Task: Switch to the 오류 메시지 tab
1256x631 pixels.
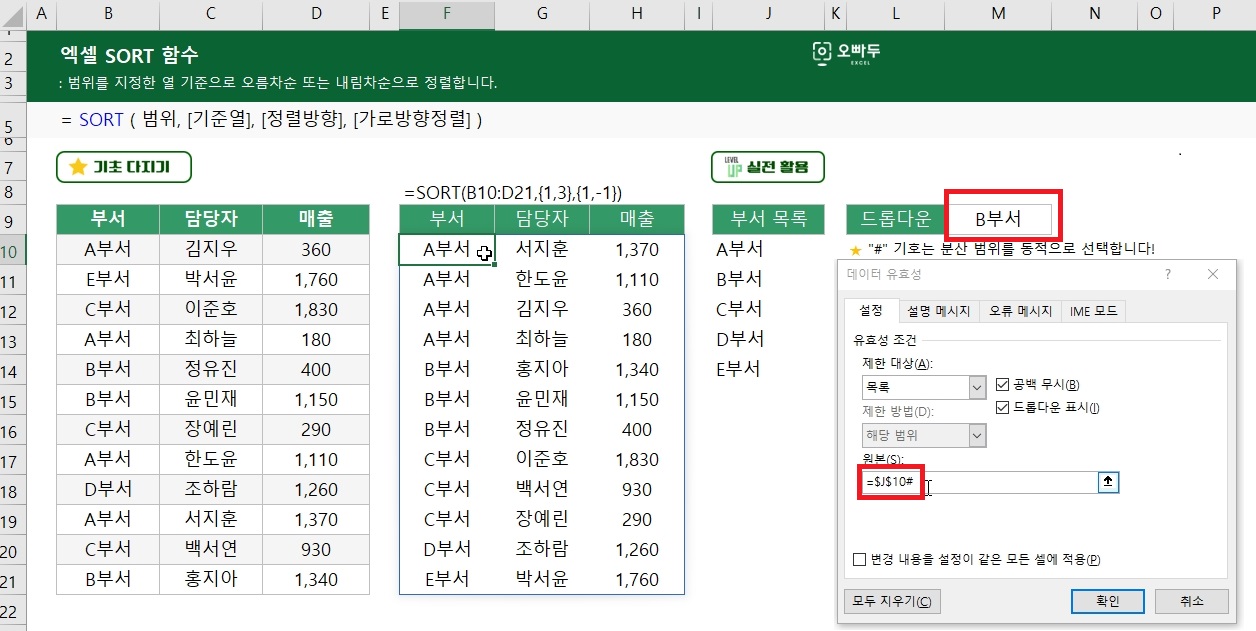Action: [x=1020, y=311]
